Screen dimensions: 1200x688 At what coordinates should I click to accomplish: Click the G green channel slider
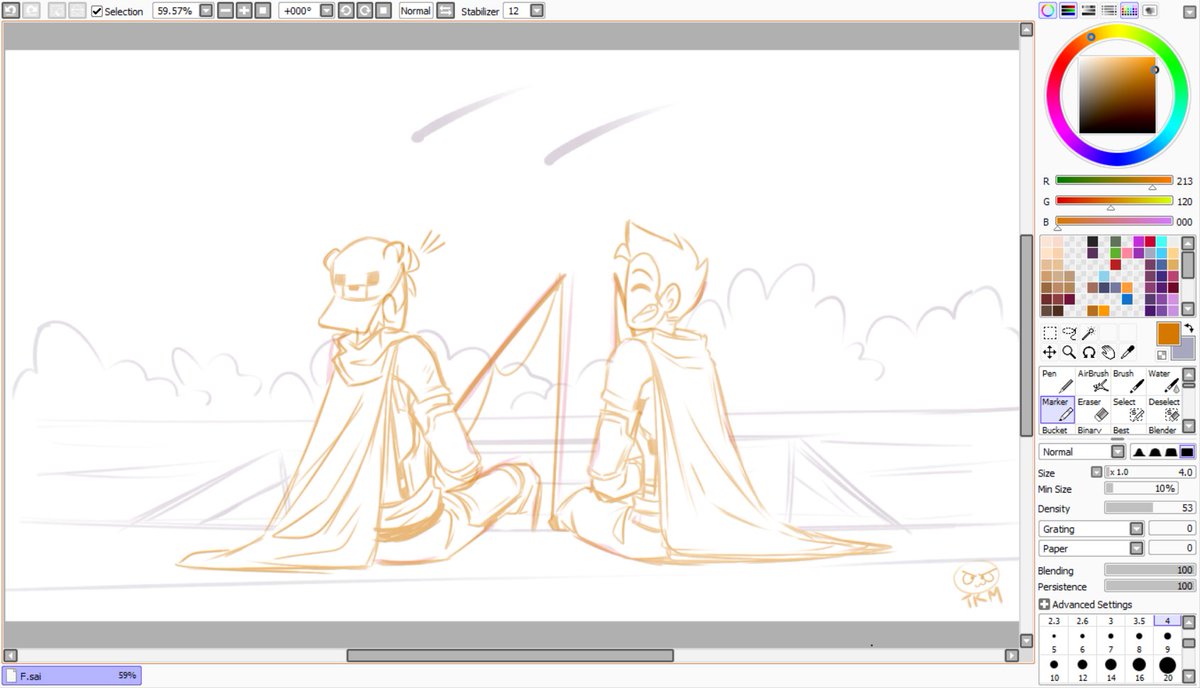coord(1114,201)
